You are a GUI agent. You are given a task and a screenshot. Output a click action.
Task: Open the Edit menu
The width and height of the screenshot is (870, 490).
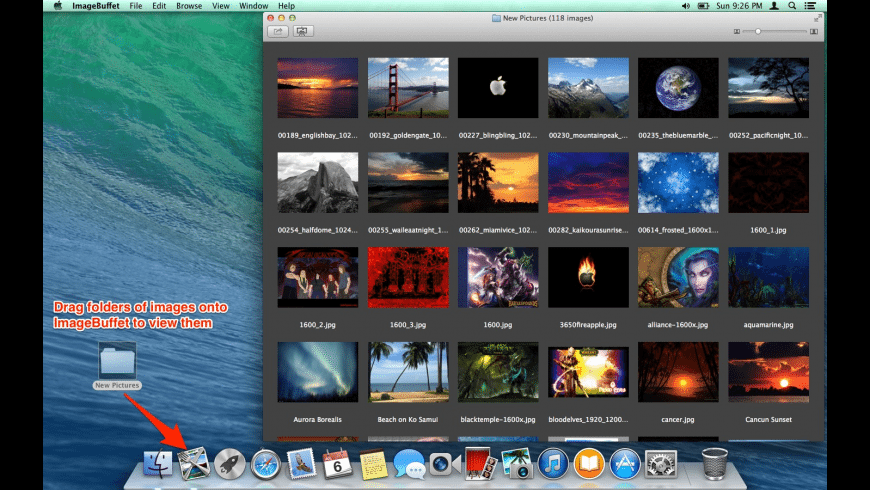coord(159,6)
